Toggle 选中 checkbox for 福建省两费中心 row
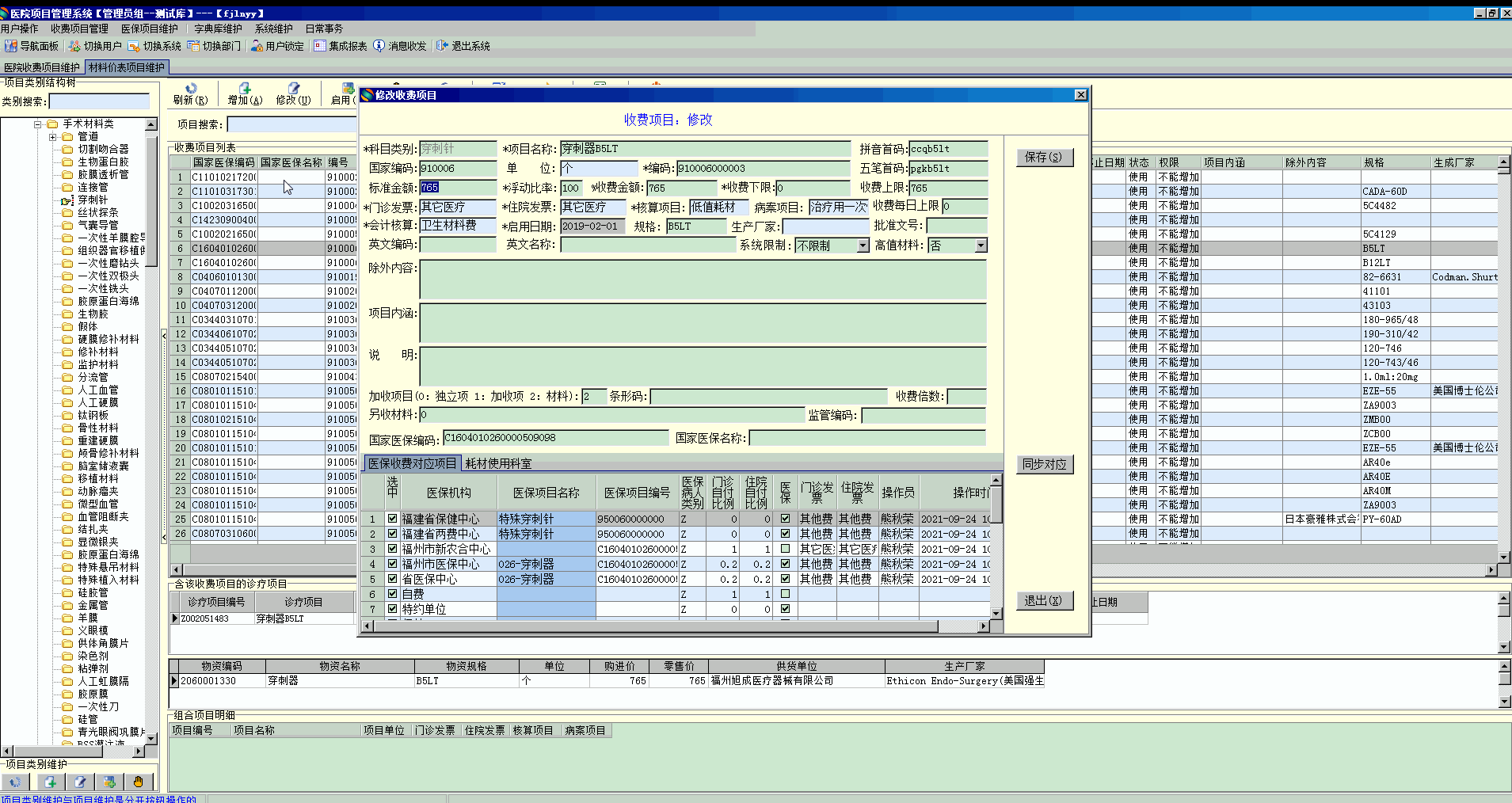The width and height of the screenshot is (1512, 803). pyautogui.click(x=392, y=534)
